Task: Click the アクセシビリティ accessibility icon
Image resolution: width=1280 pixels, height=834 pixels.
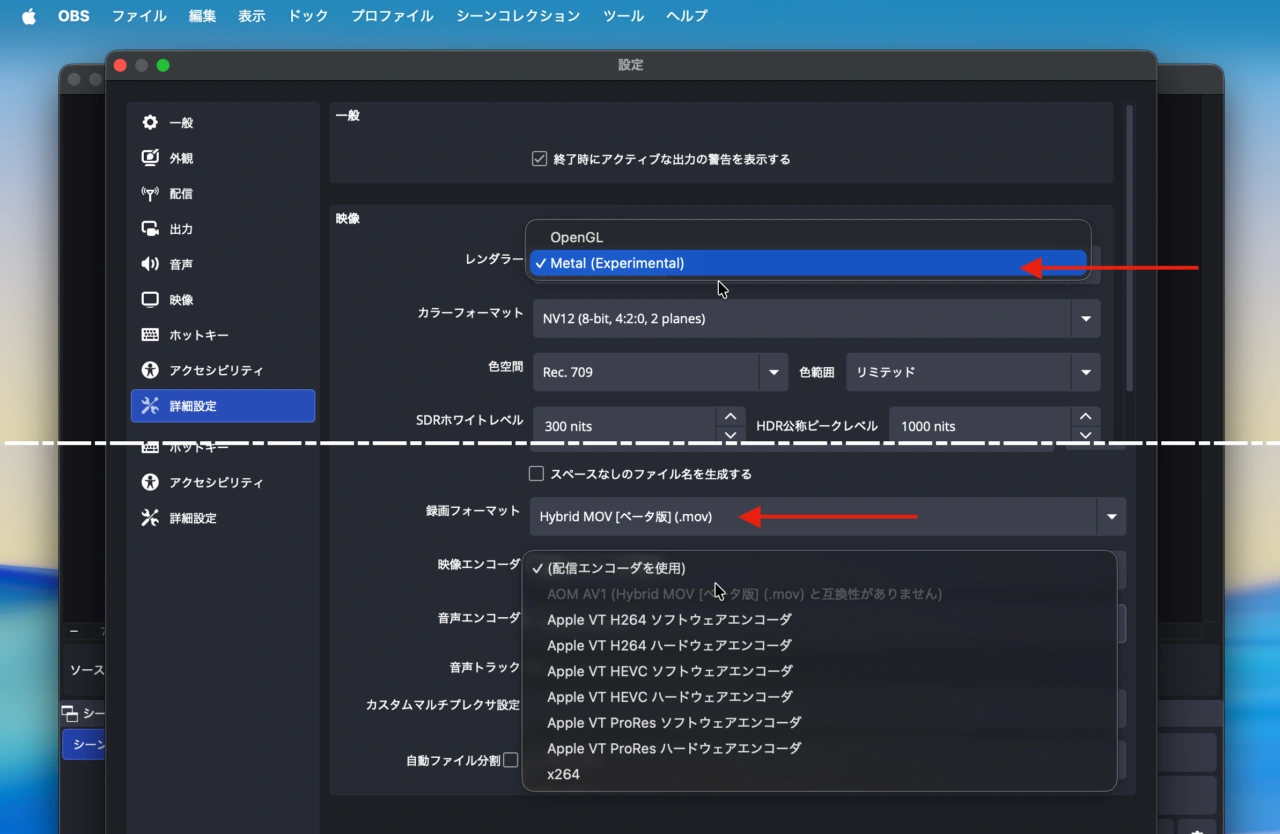Action: [x=148, y=369]
